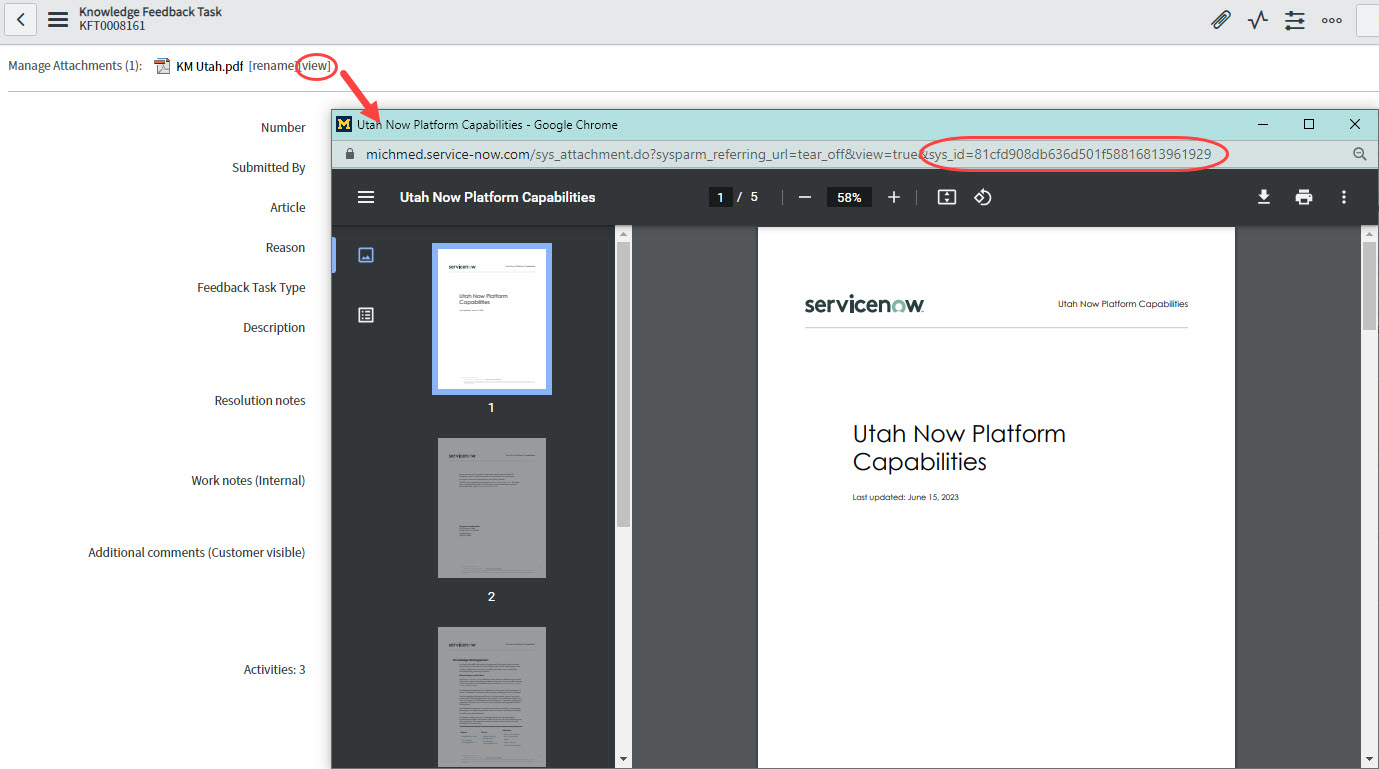Screen dimensions: 1379x769
Task: Zoom into the PDF using the plus icon
Action: click(893, 197)
